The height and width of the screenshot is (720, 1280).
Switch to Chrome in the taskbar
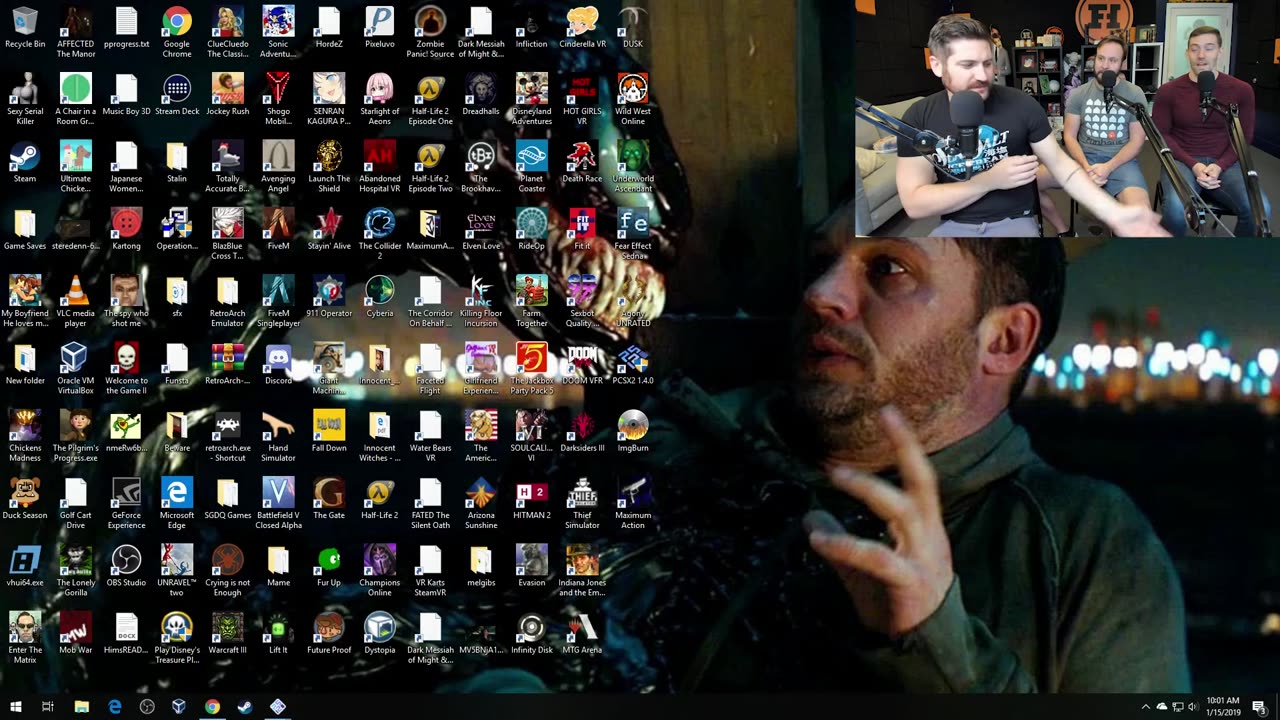point(212,707)
